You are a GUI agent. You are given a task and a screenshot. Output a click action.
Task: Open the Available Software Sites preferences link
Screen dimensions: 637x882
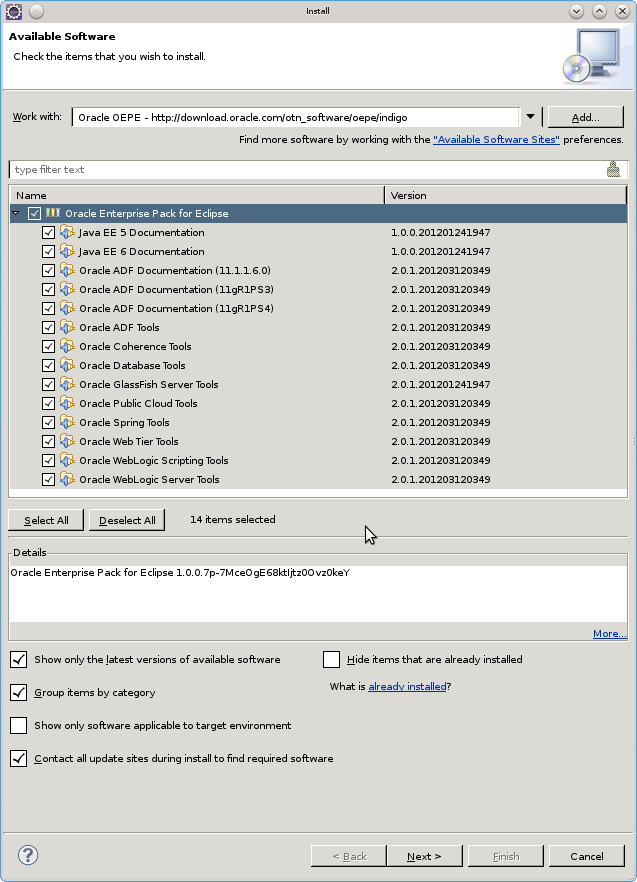coord(496,140)
